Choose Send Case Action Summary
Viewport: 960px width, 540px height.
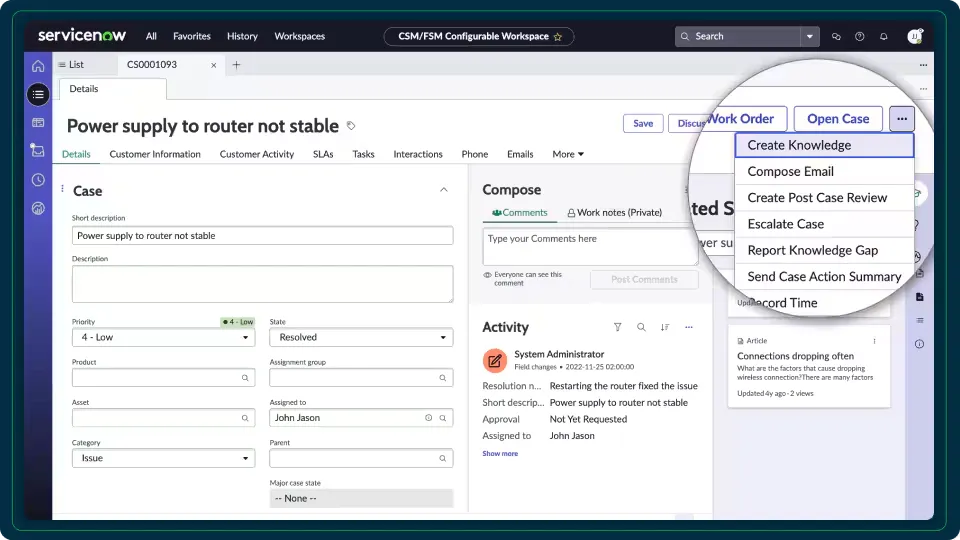click(x=824, y=277)
